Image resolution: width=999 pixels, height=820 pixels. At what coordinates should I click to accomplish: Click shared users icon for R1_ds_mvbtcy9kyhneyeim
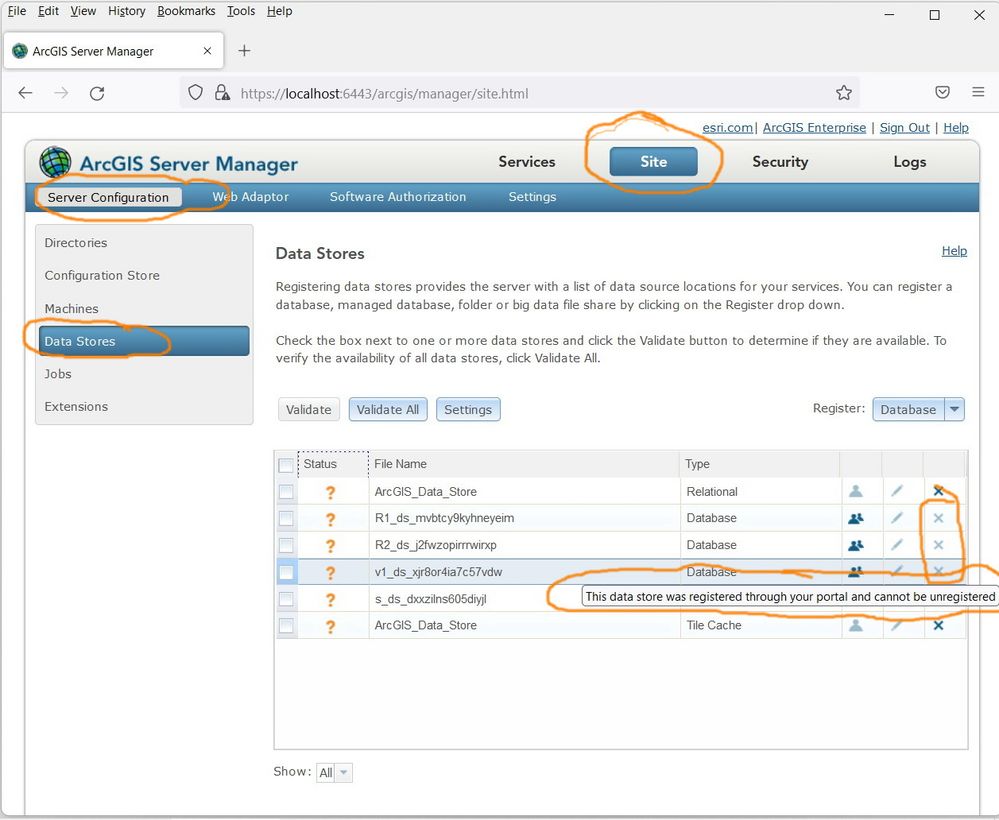(856, 518)
